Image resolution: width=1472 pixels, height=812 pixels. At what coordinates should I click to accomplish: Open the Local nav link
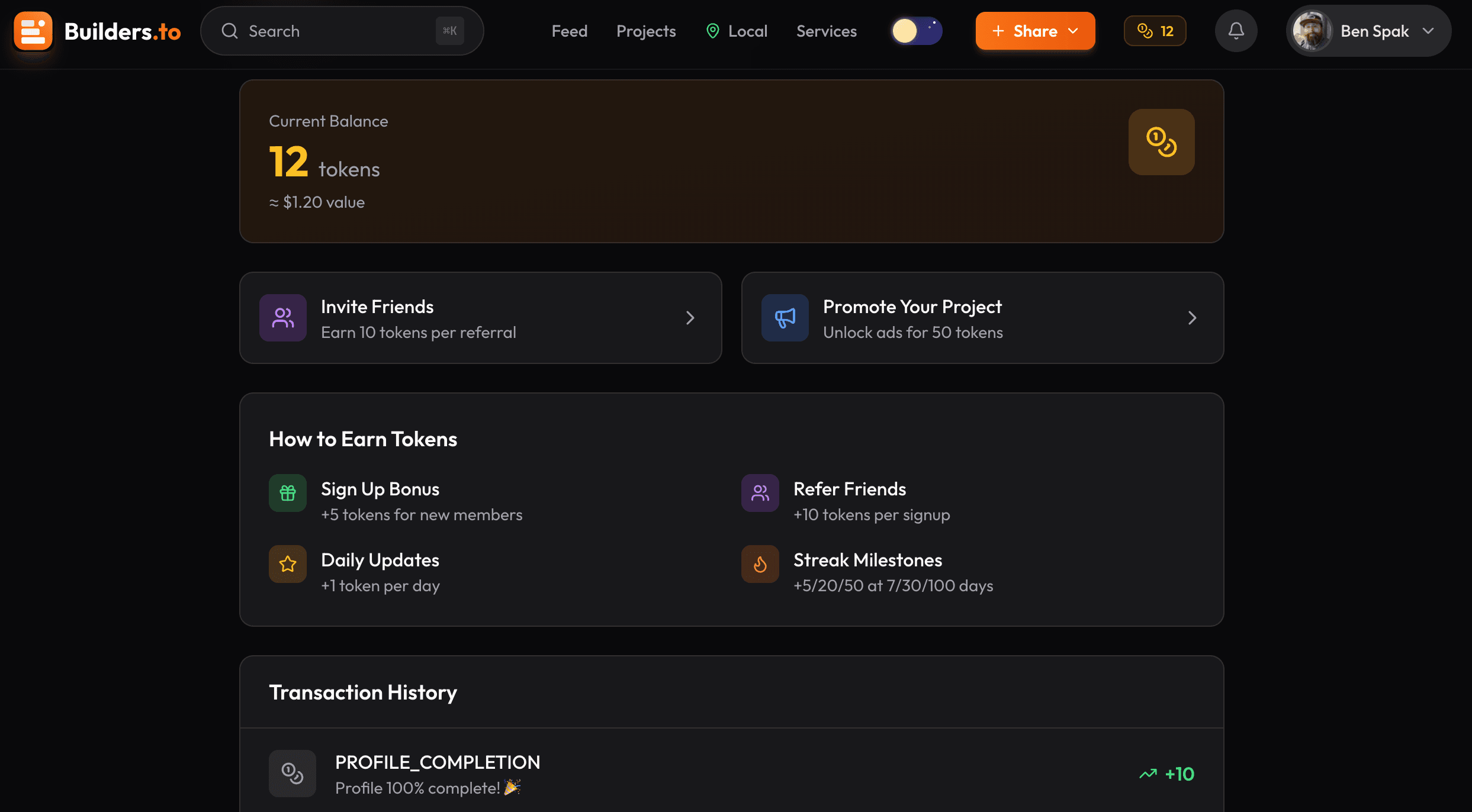pos(737,31)
